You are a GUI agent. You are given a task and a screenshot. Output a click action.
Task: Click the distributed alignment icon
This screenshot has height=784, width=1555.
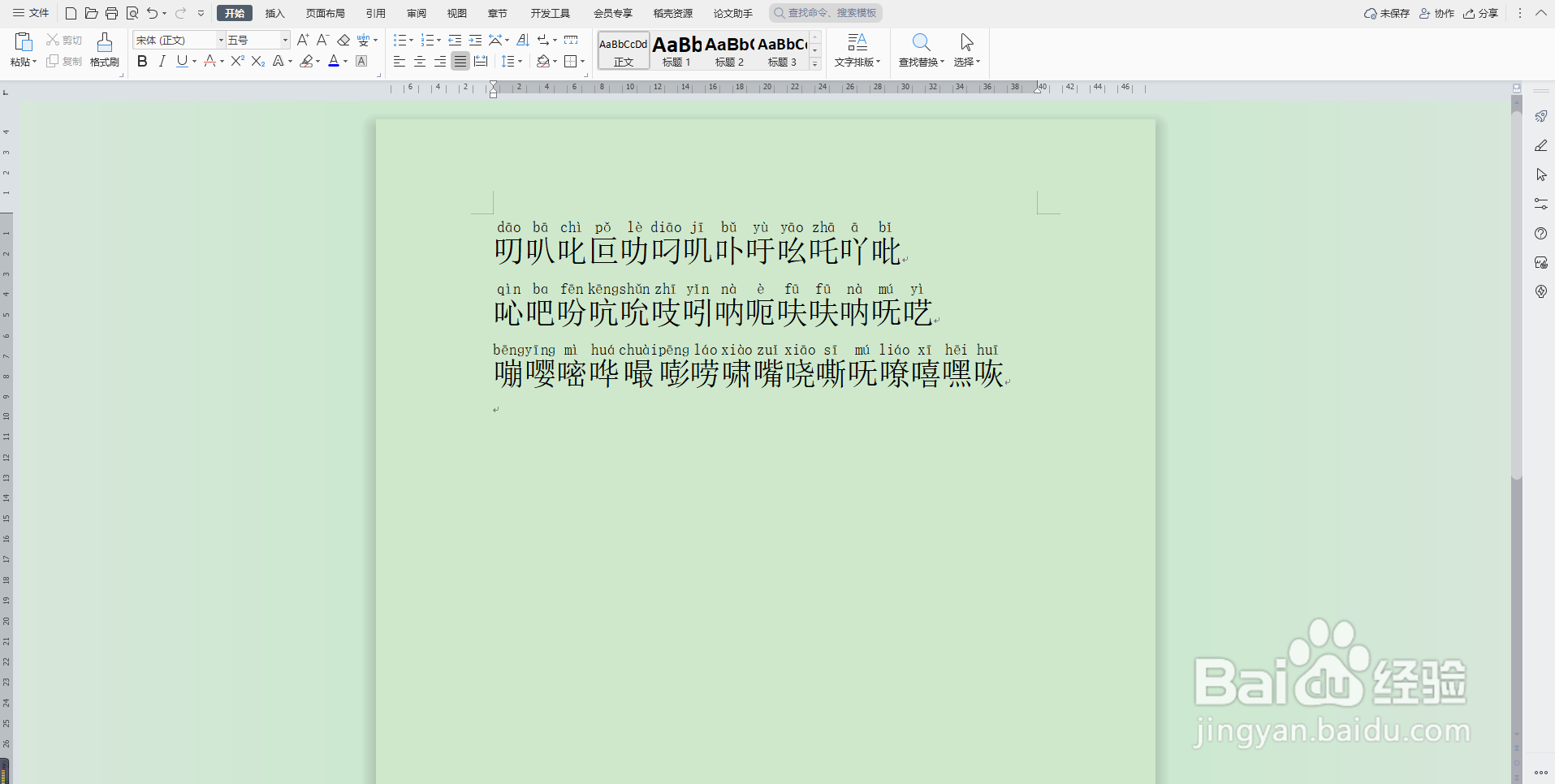point(481,61)
